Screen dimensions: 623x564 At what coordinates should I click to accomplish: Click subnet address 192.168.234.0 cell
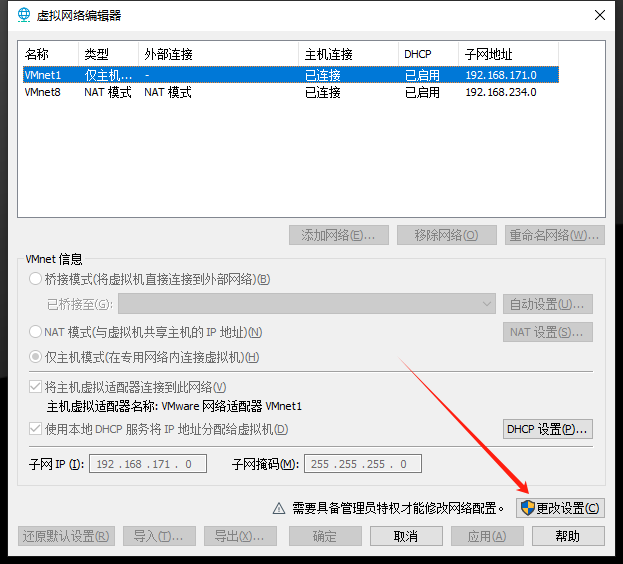coord(501,92)
